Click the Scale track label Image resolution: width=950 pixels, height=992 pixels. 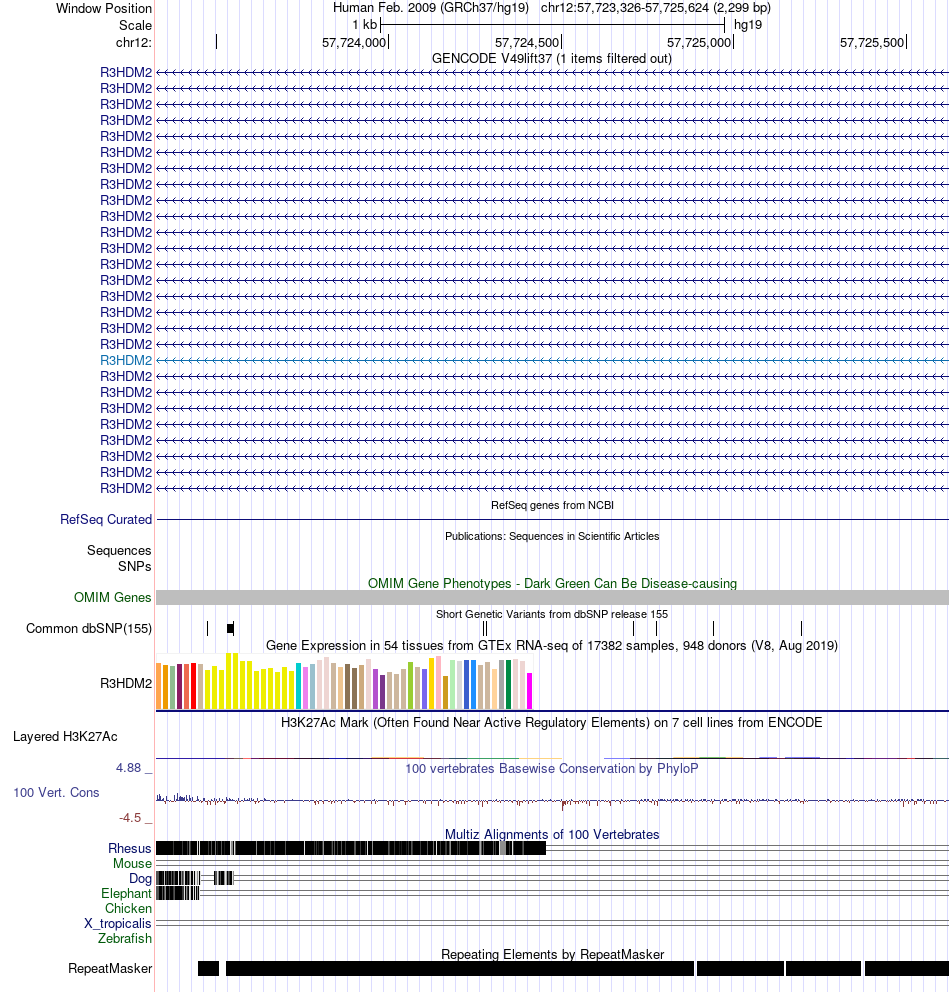(135, 25)
